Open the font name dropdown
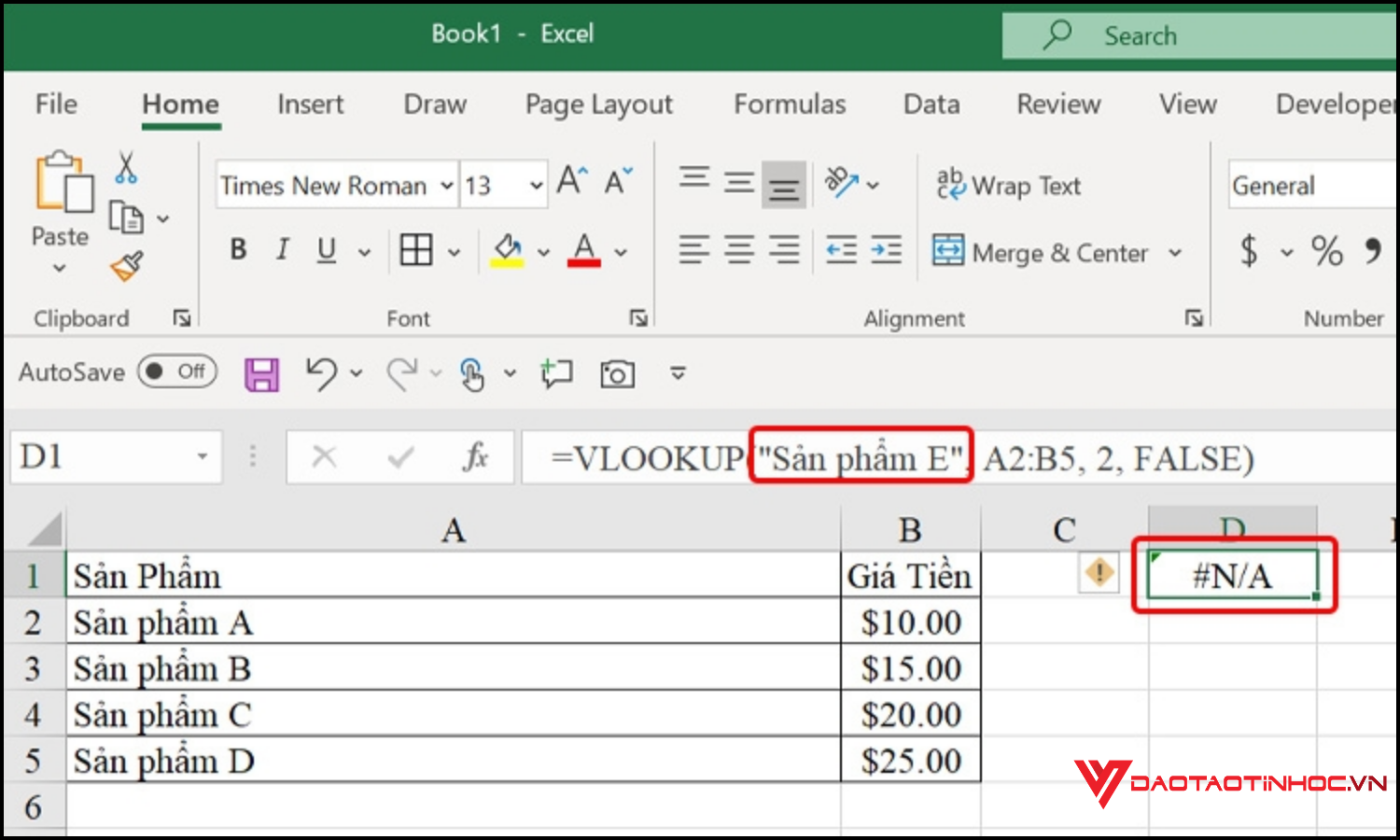 coord(447,185)
